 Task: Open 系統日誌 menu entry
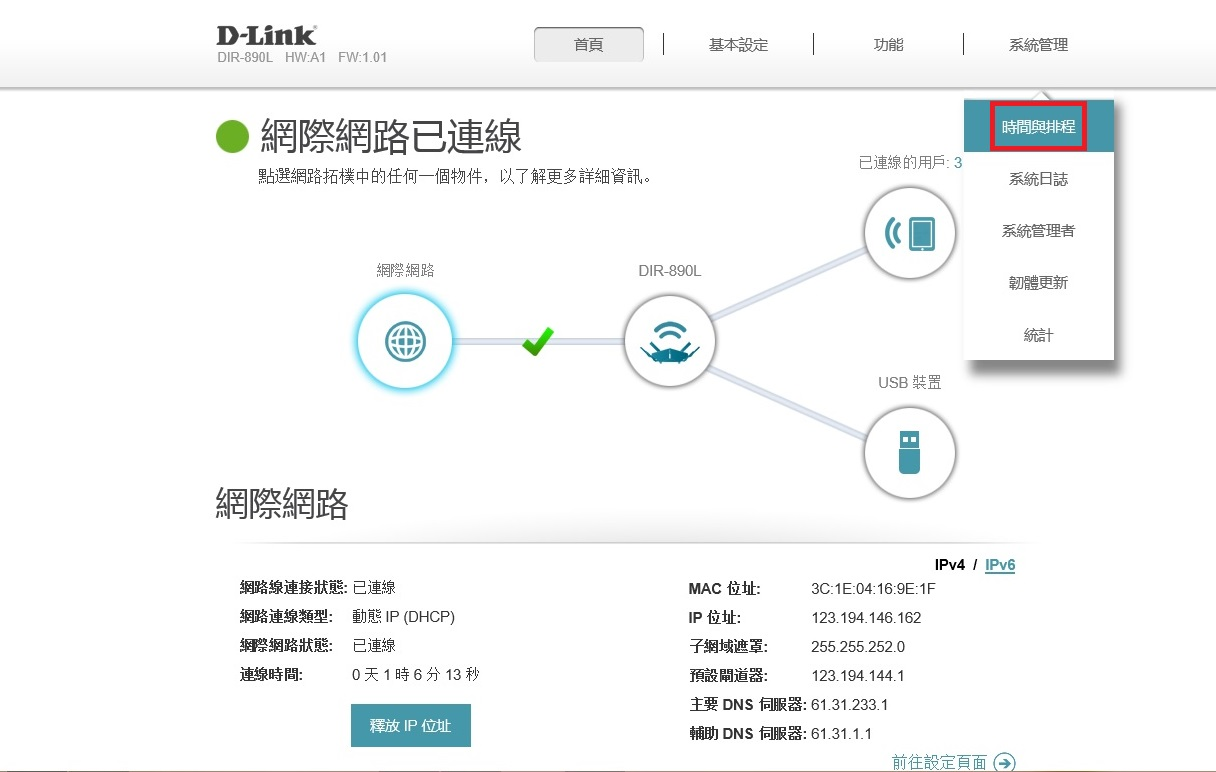(1038, 179)
